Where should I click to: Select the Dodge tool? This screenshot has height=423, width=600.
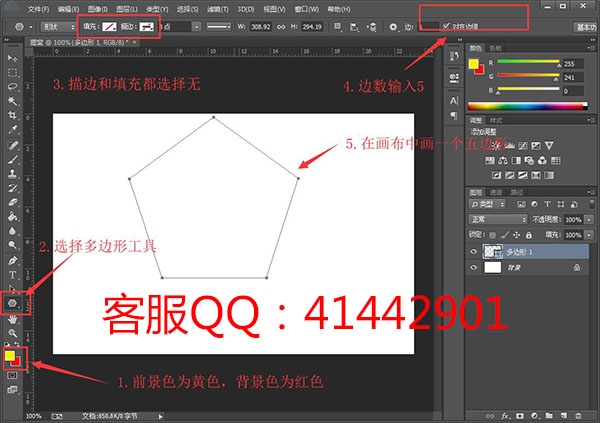tap(12, 245)
